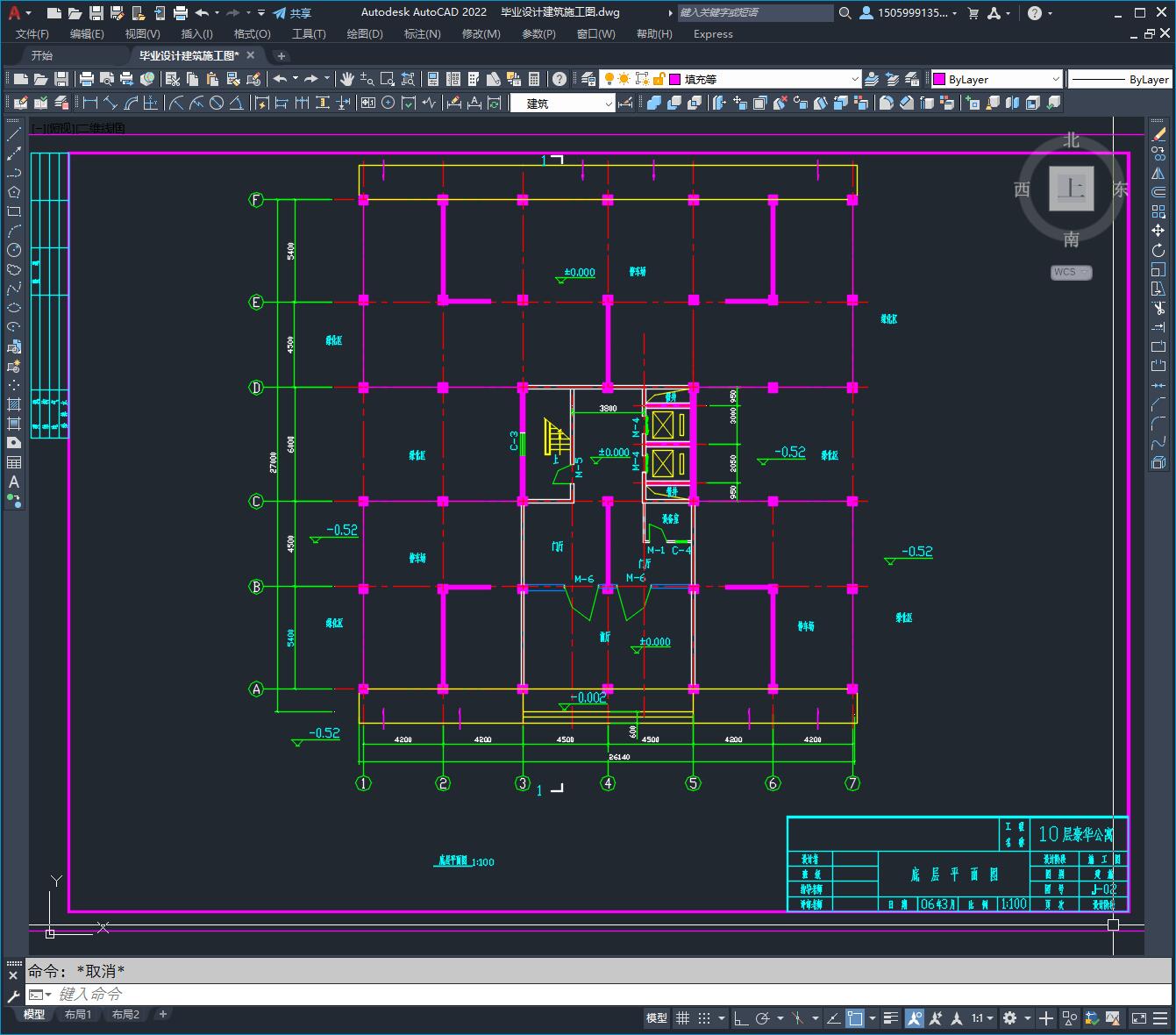The image size is (1176, 1035).
Task: Select the Pan hand tool
Action: [346, 79]
